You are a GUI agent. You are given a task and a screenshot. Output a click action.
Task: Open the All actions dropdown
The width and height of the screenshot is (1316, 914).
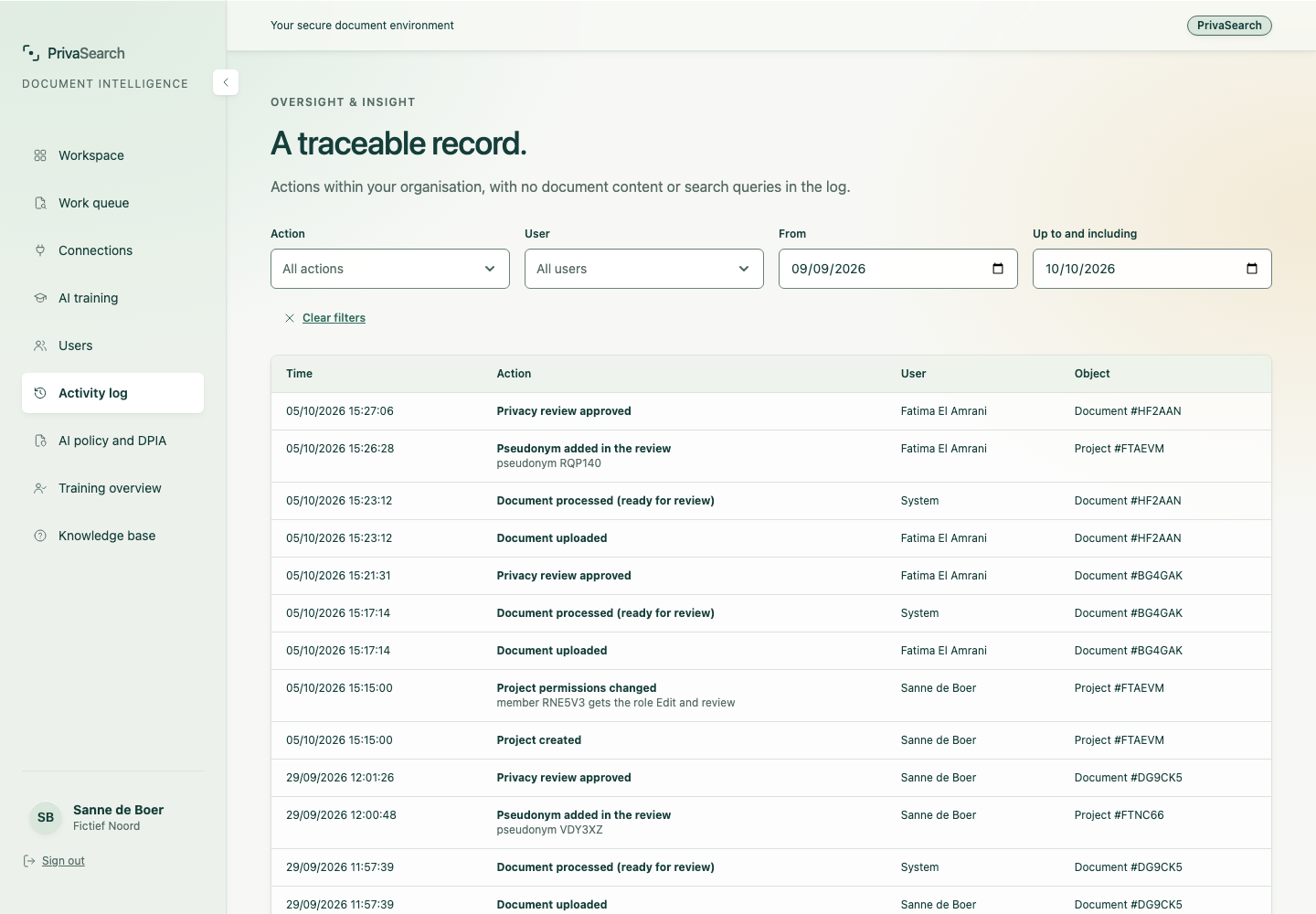click(x=390, y=269)
